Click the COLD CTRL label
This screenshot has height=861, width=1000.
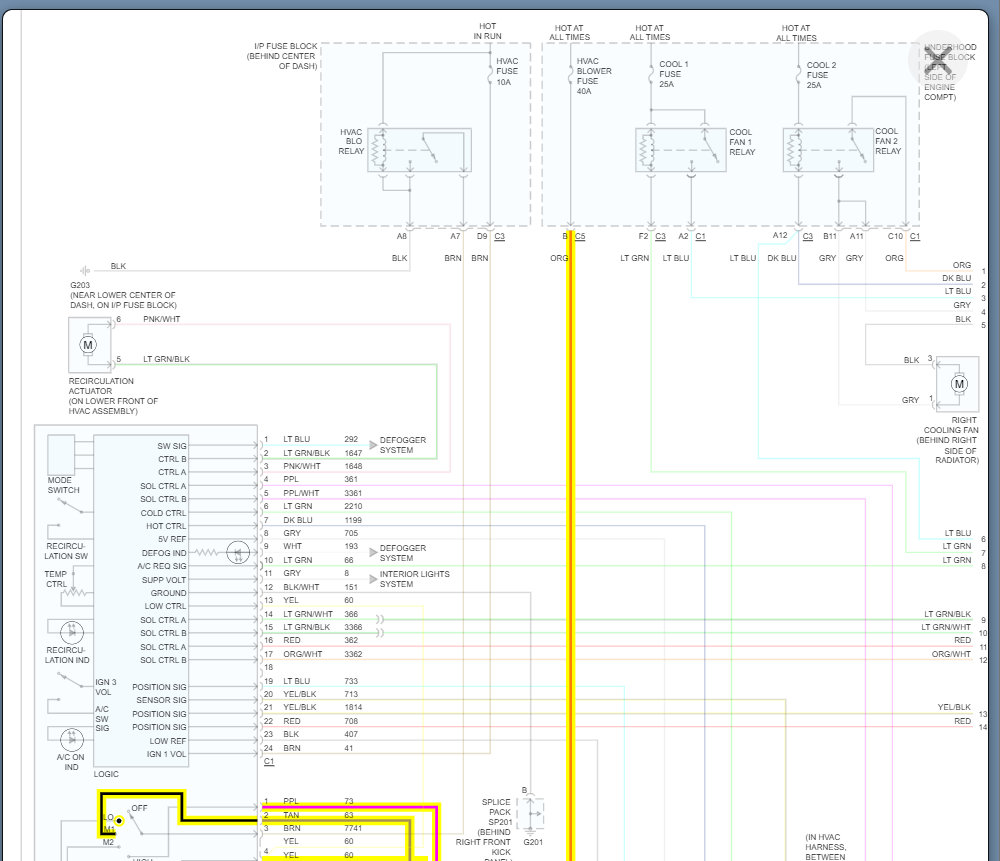coord(163,513)
